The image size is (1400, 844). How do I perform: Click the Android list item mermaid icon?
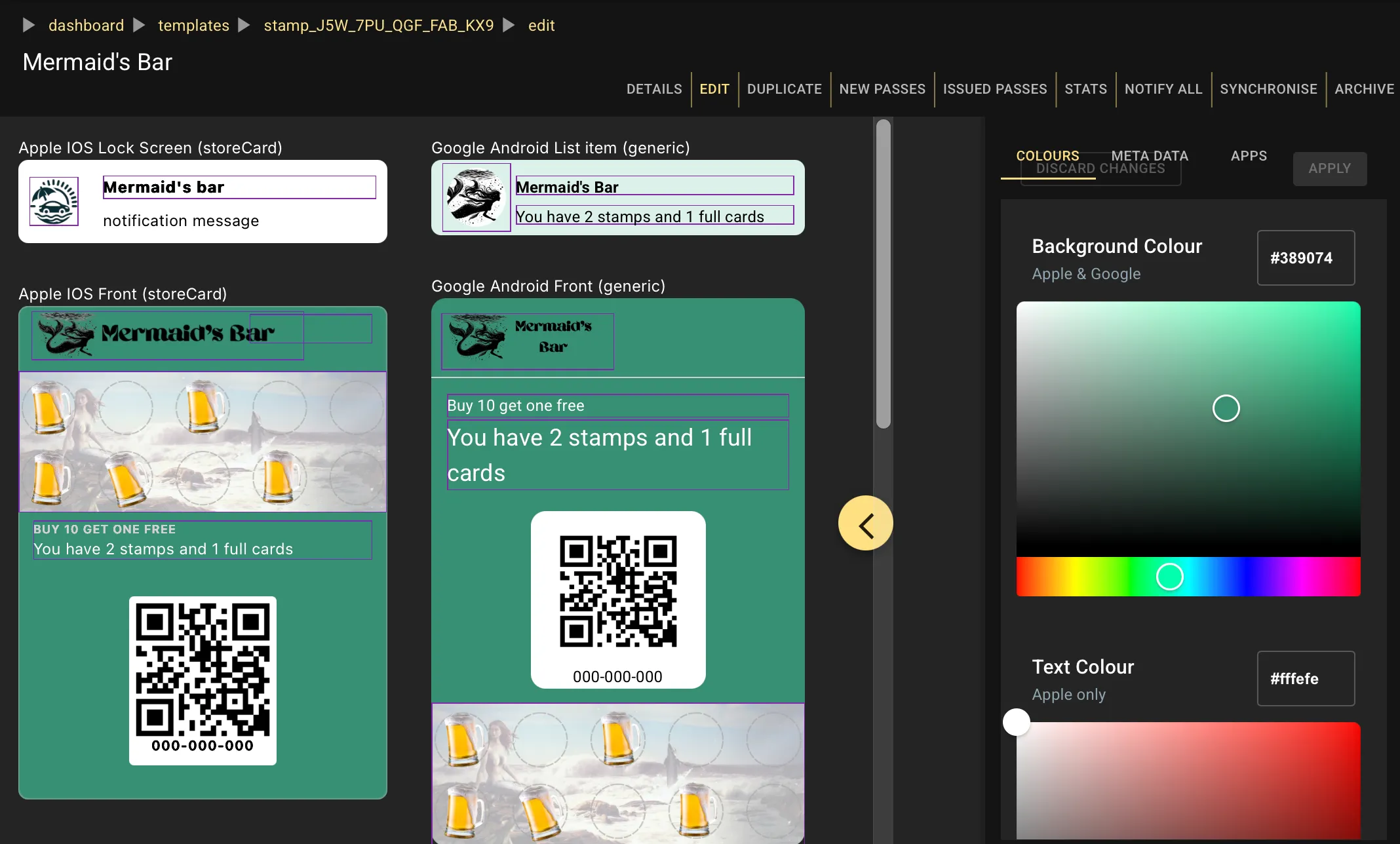[x=476, y=197]
